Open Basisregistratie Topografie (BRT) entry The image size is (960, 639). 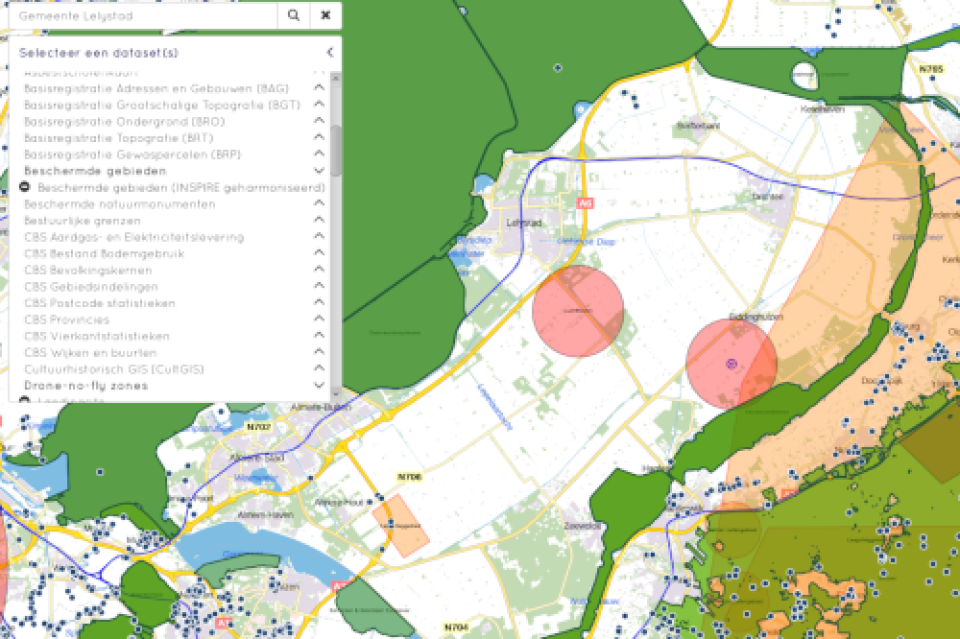(118, 138)
